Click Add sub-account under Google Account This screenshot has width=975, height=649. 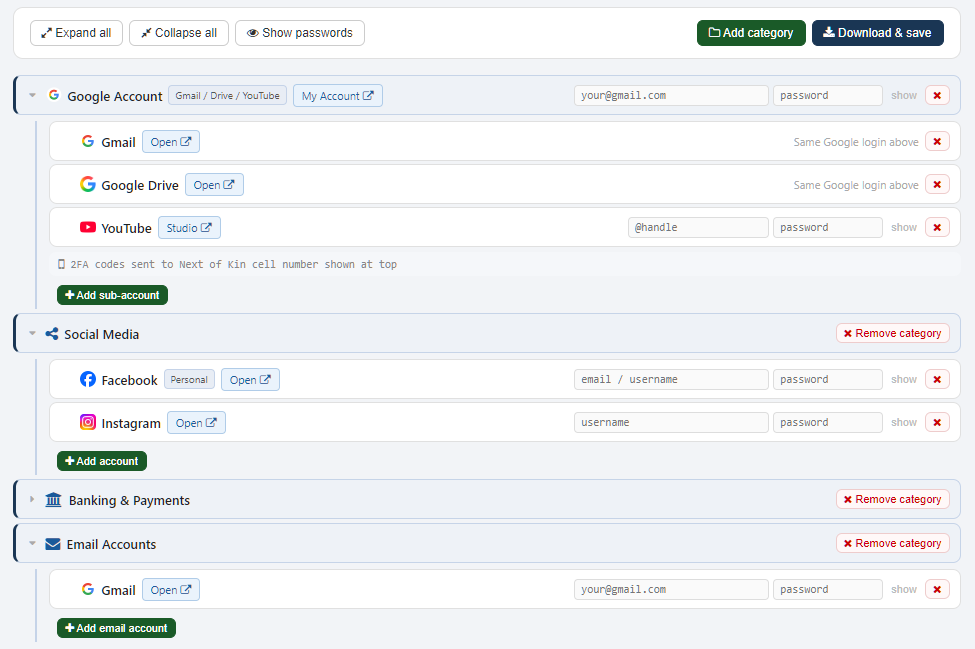click(112, 295)
